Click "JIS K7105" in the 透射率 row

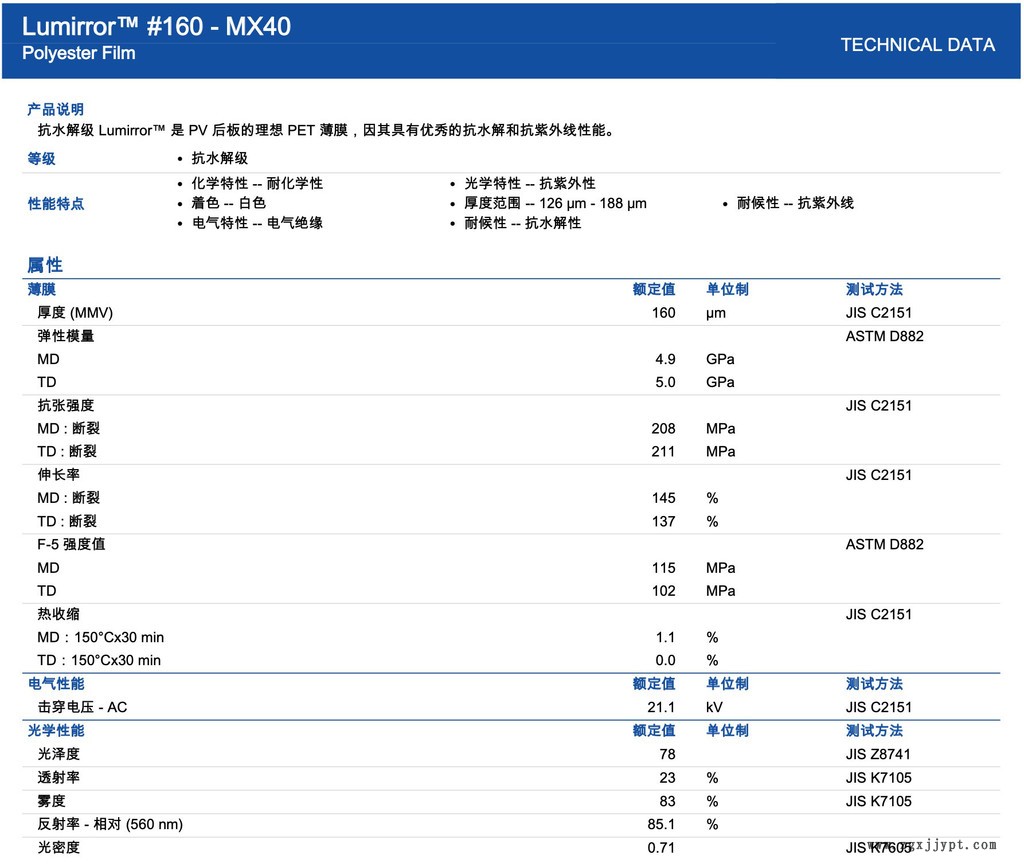[878, 778]
